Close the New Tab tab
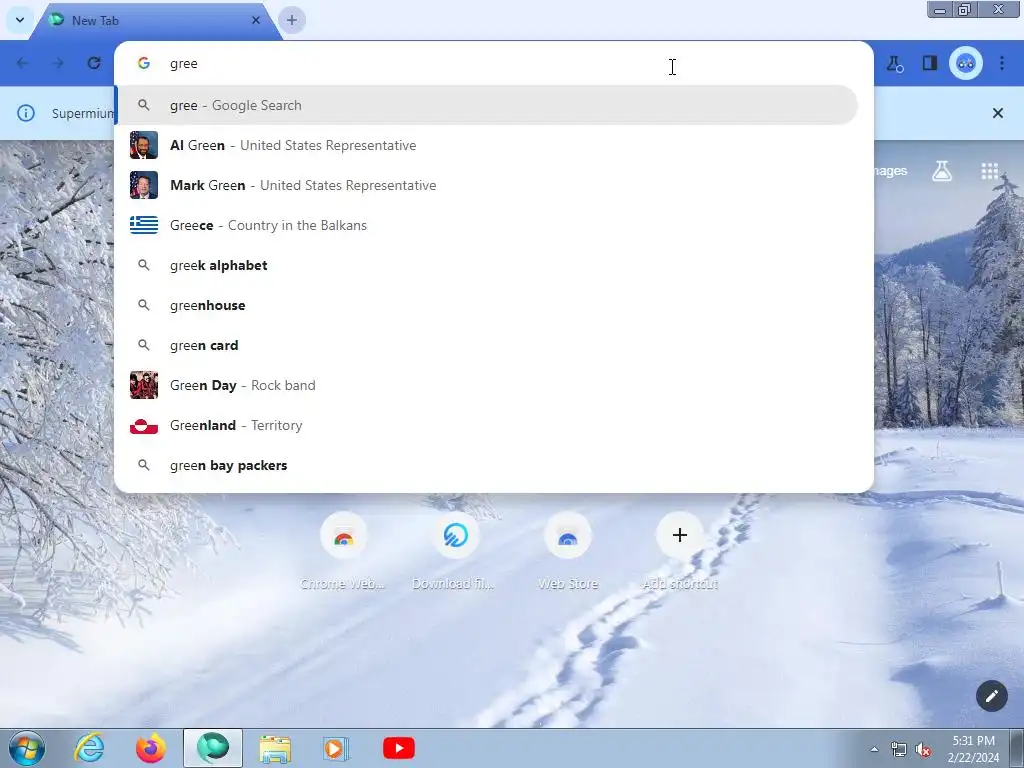 [x=255, y=20]
